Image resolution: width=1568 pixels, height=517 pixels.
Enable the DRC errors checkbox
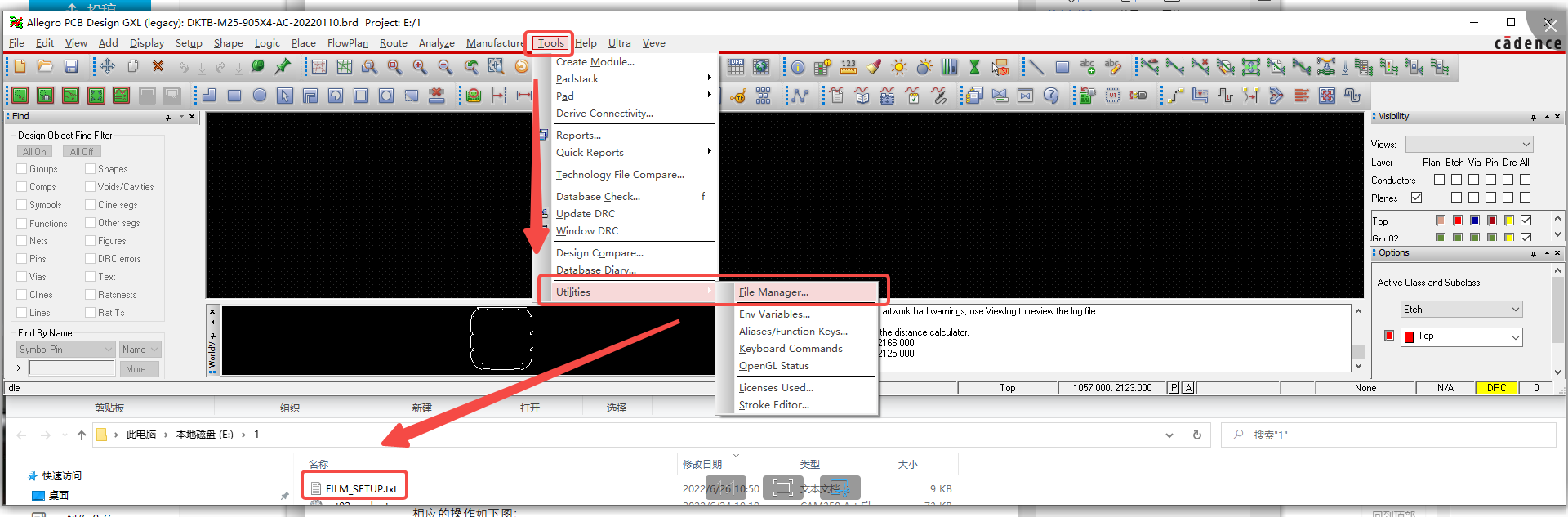(x=91, y=259)
